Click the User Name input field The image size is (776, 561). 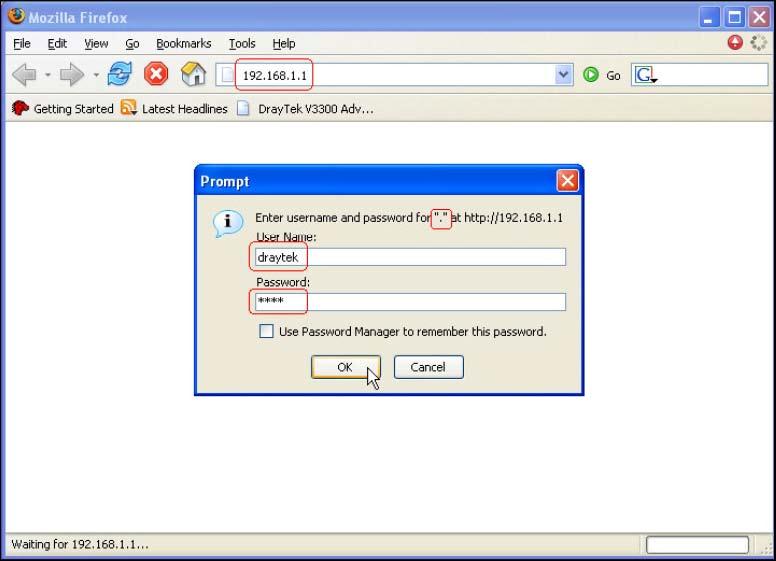click(x=410, y=257)
